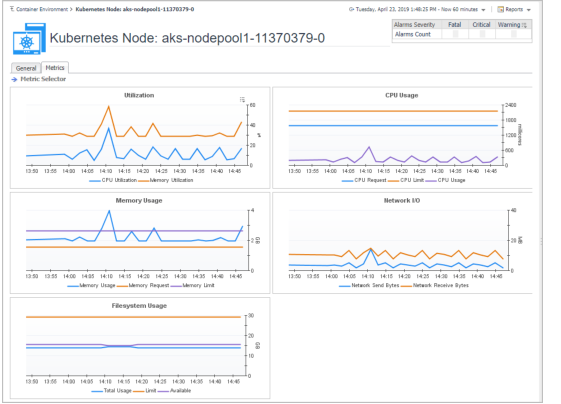
Task: Click the blue Memory Usage peak near 14:10
Action: point(109,211)
